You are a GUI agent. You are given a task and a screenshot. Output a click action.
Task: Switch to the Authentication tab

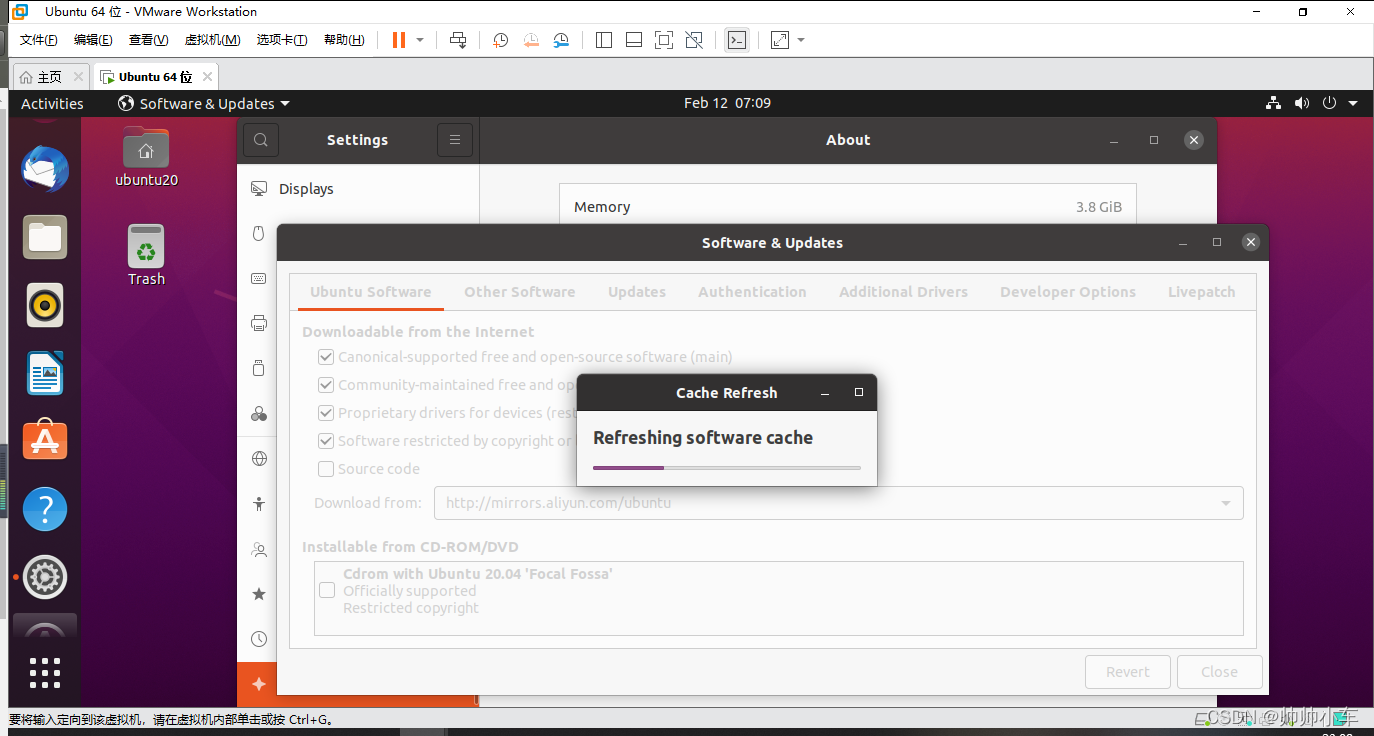(x=752, y=292)
